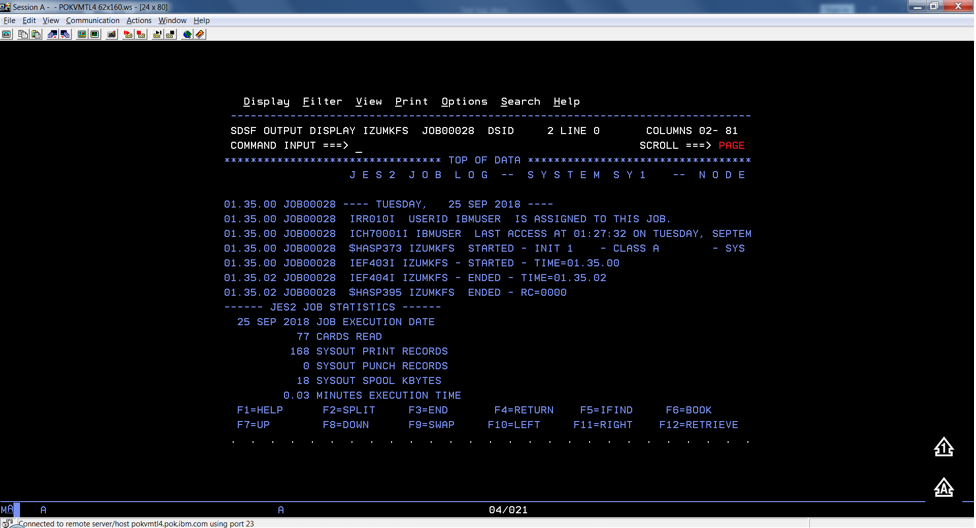Open the SDSF Print pull-down

[x=411, y=102]
